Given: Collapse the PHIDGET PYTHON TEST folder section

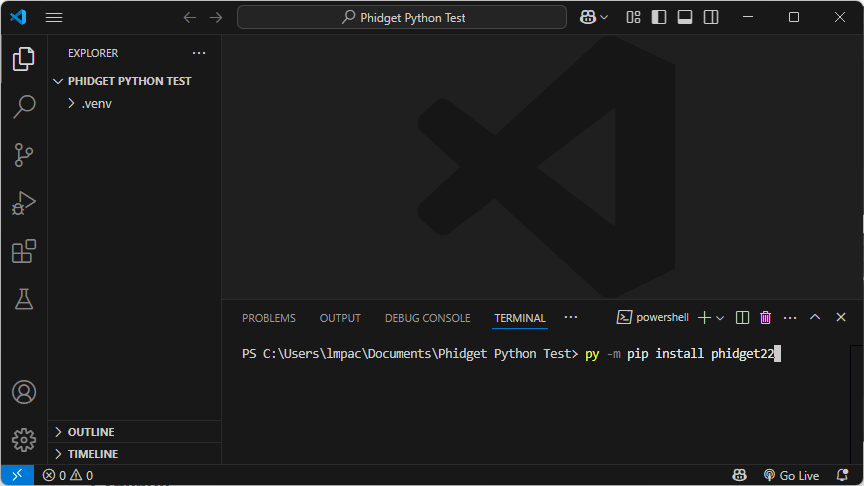Looking at the screenshot, I should click(x=135, y=81).
